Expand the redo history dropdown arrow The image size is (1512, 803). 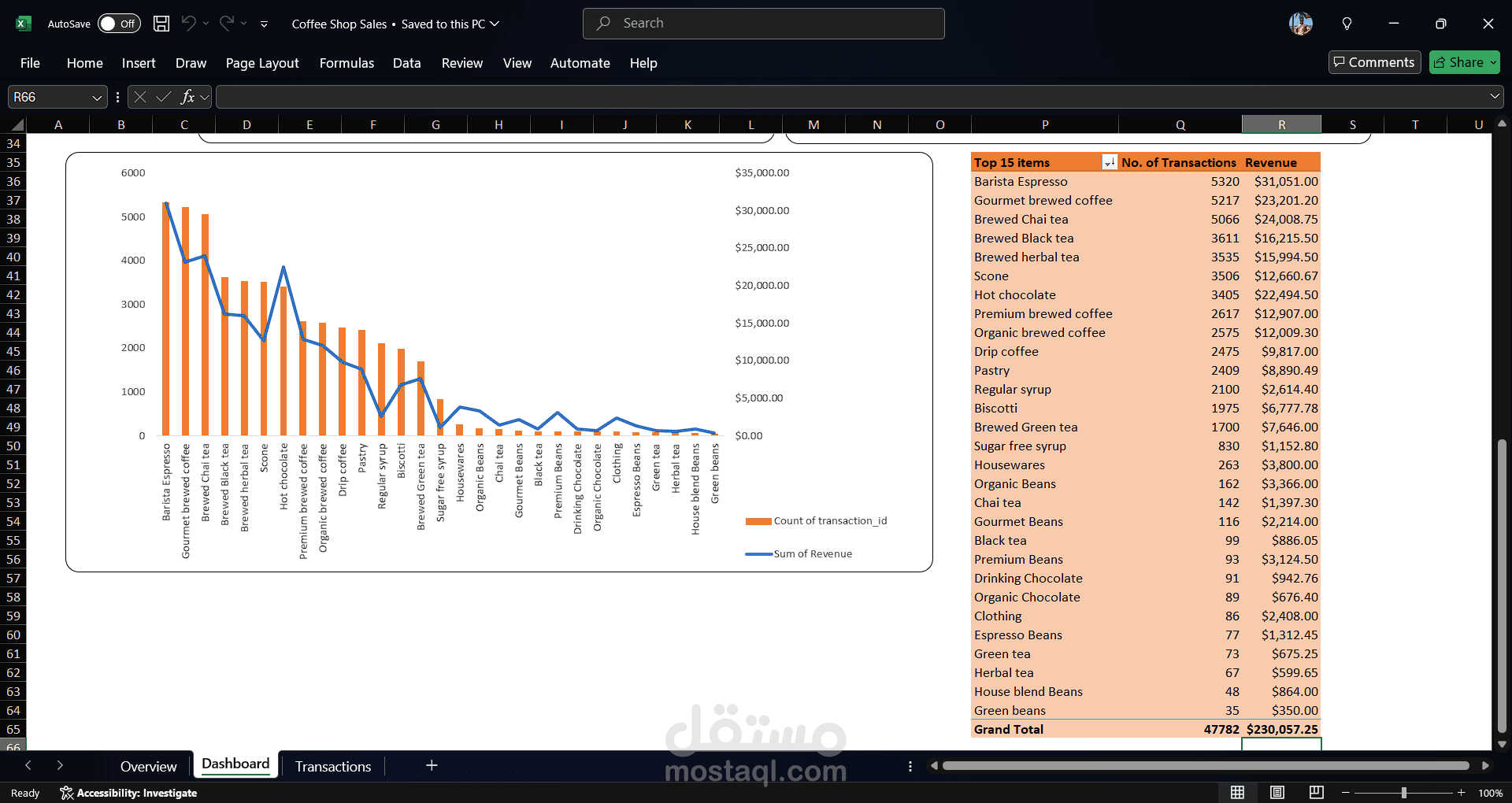(x=244, y=24)
